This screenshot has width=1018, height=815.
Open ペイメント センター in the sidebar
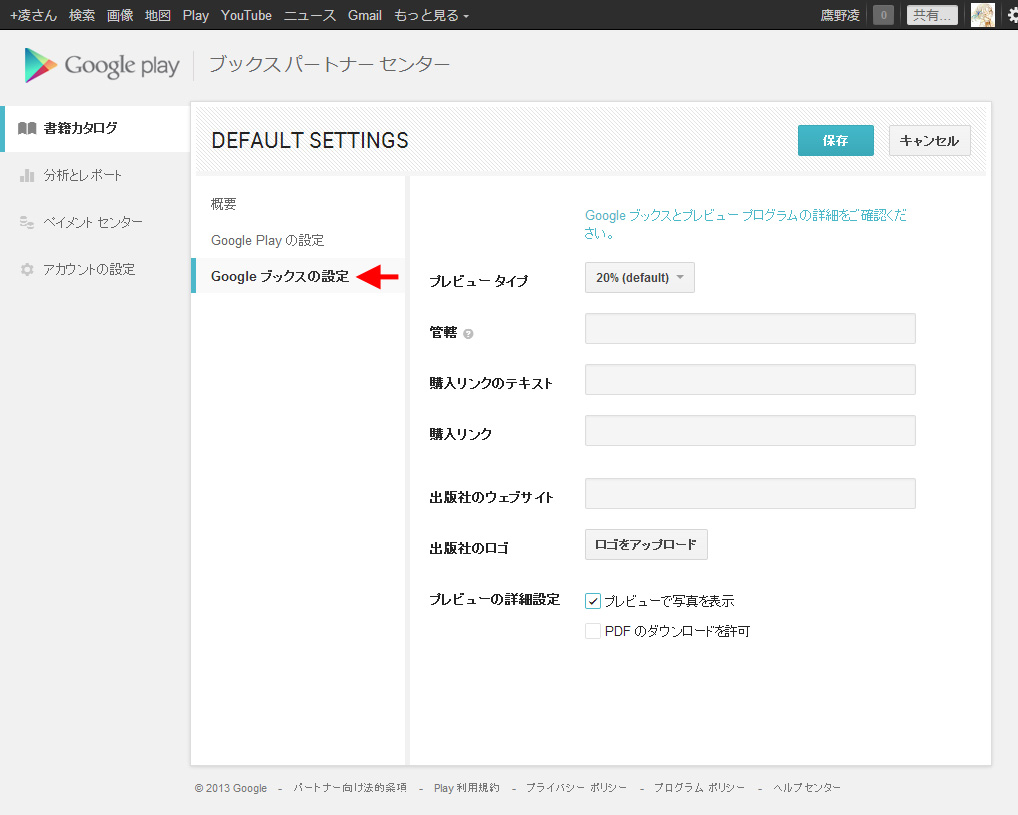95,222
